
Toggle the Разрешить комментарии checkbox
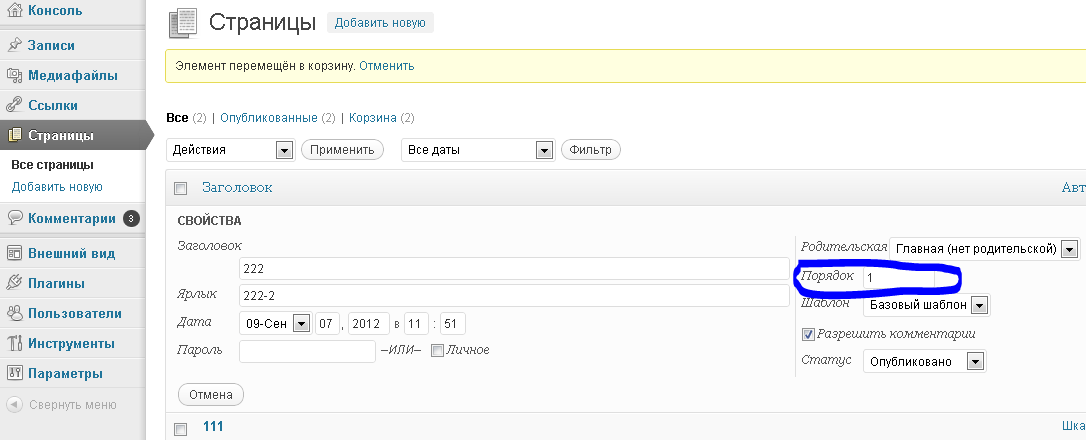tap(809, 334)
